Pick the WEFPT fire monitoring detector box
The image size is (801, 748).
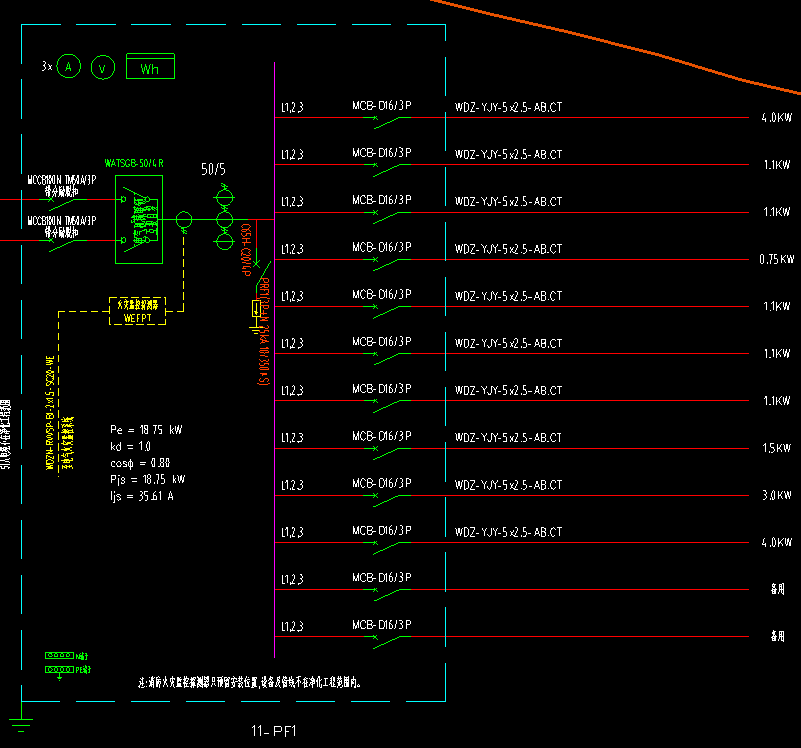pyautogui.click(x=137, y=311)
